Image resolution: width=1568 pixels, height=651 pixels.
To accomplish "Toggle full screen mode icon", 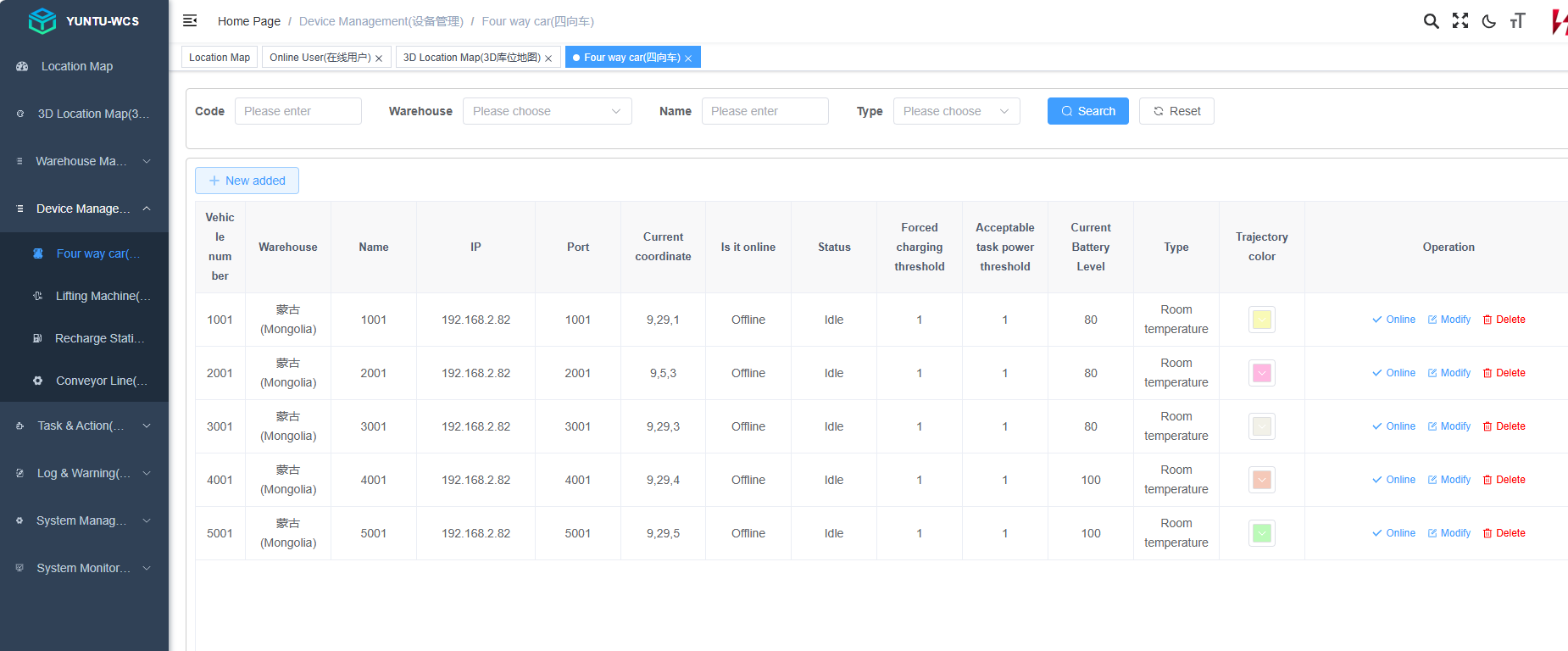I will [x=1460, y=21].
